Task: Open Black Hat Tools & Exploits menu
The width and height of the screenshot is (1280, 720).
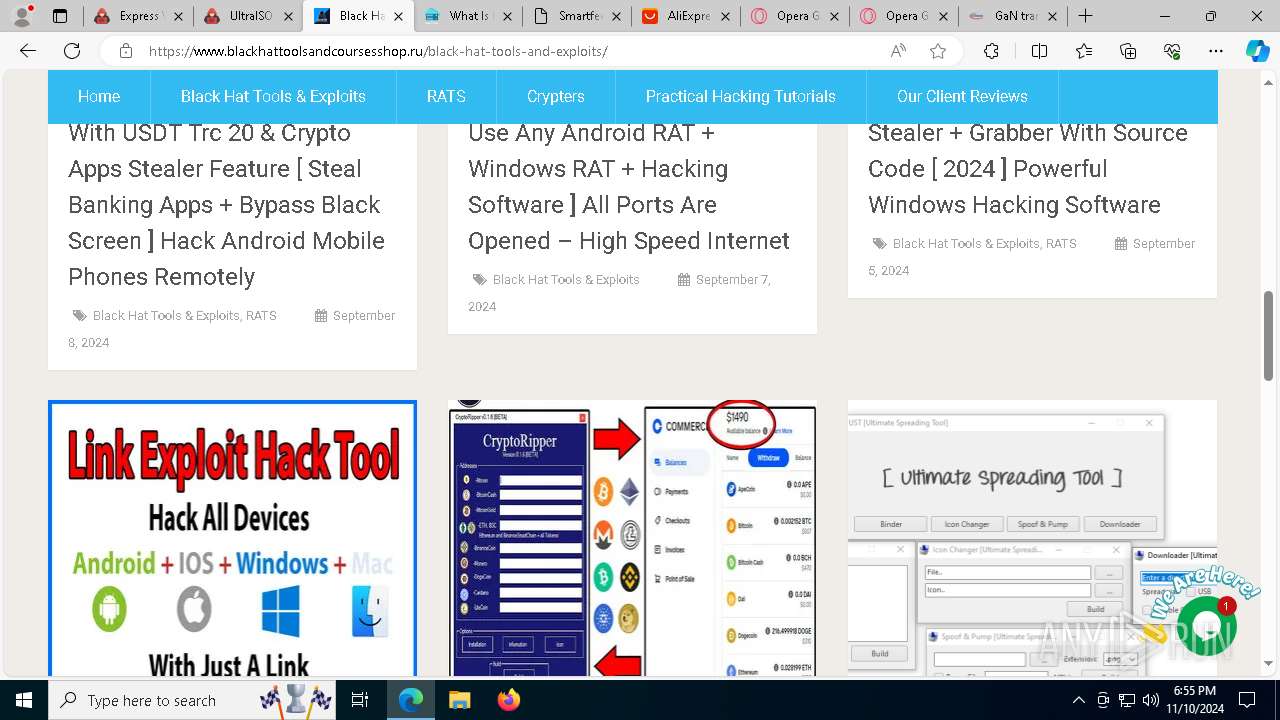Action: pos(273,97)
